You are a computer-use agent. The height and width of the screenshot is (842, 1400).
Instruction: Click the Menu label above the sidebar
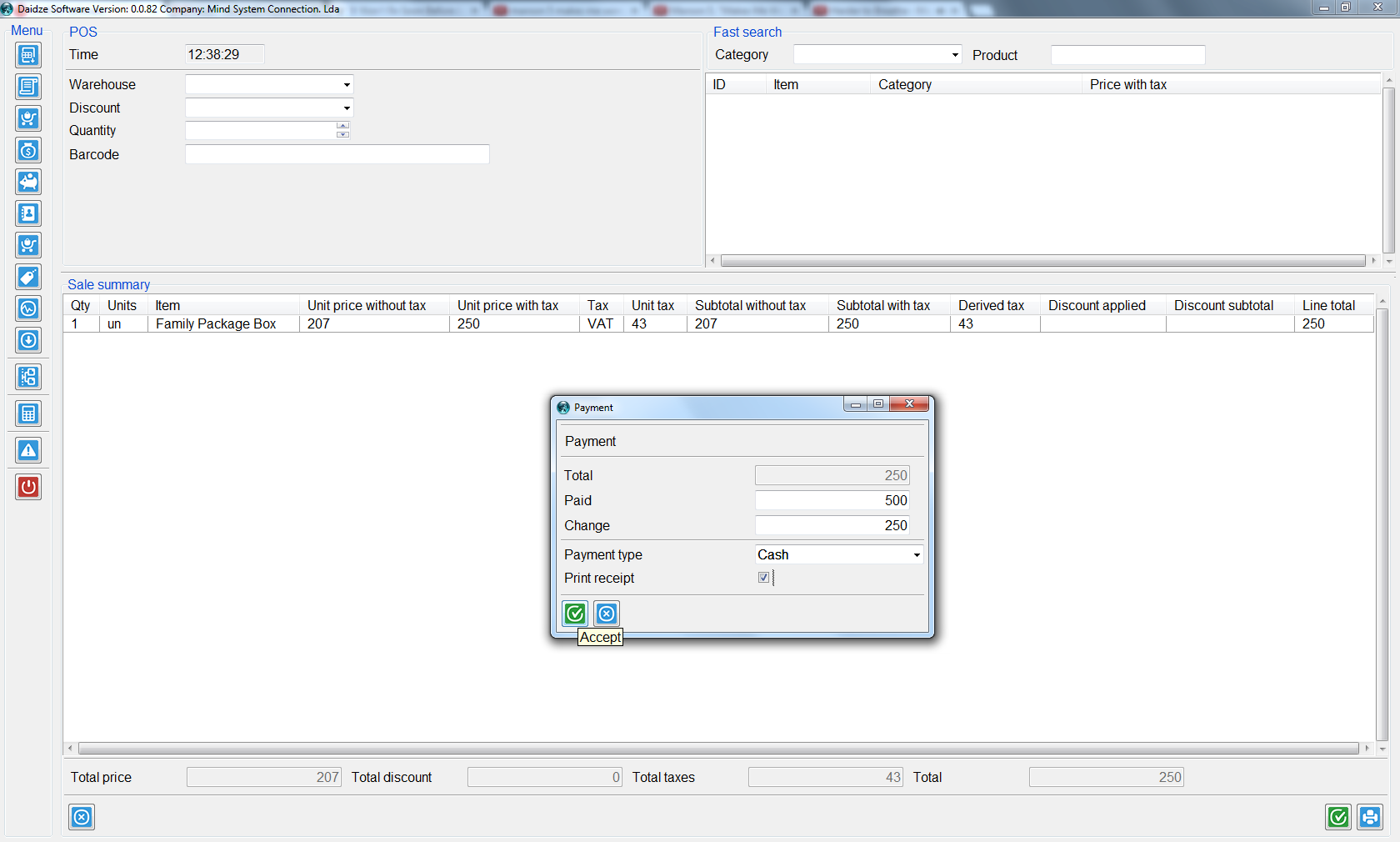(x=27, y=31)
